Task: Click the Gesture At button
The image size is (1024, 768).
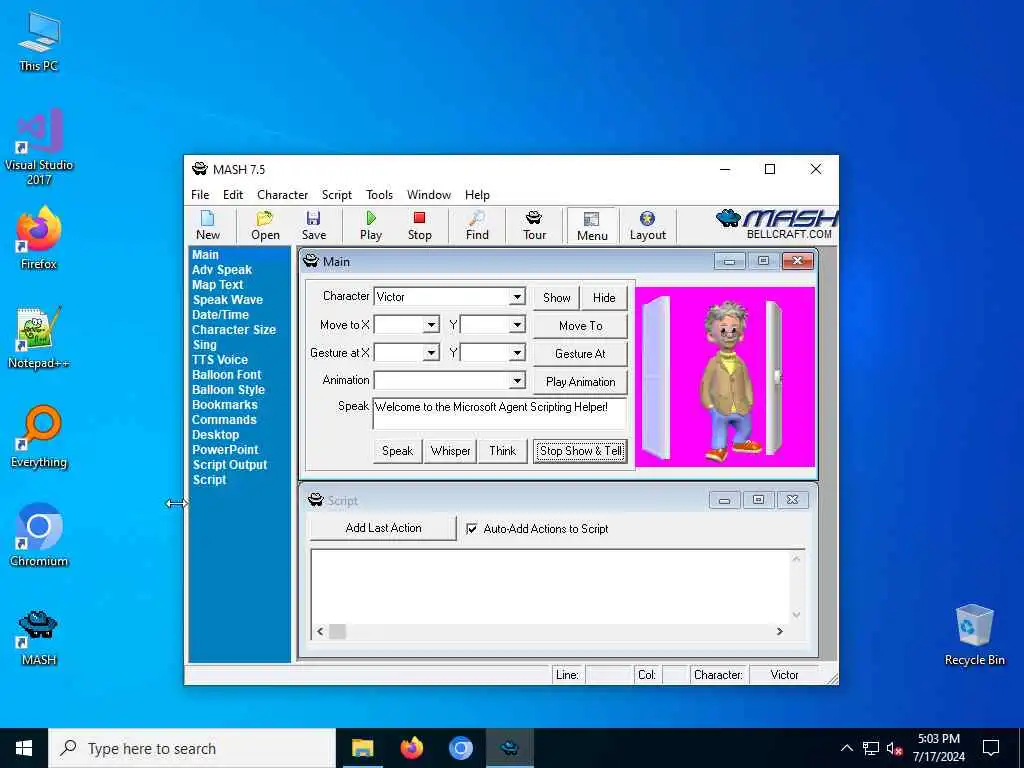Action: click(x=581, y=354)
